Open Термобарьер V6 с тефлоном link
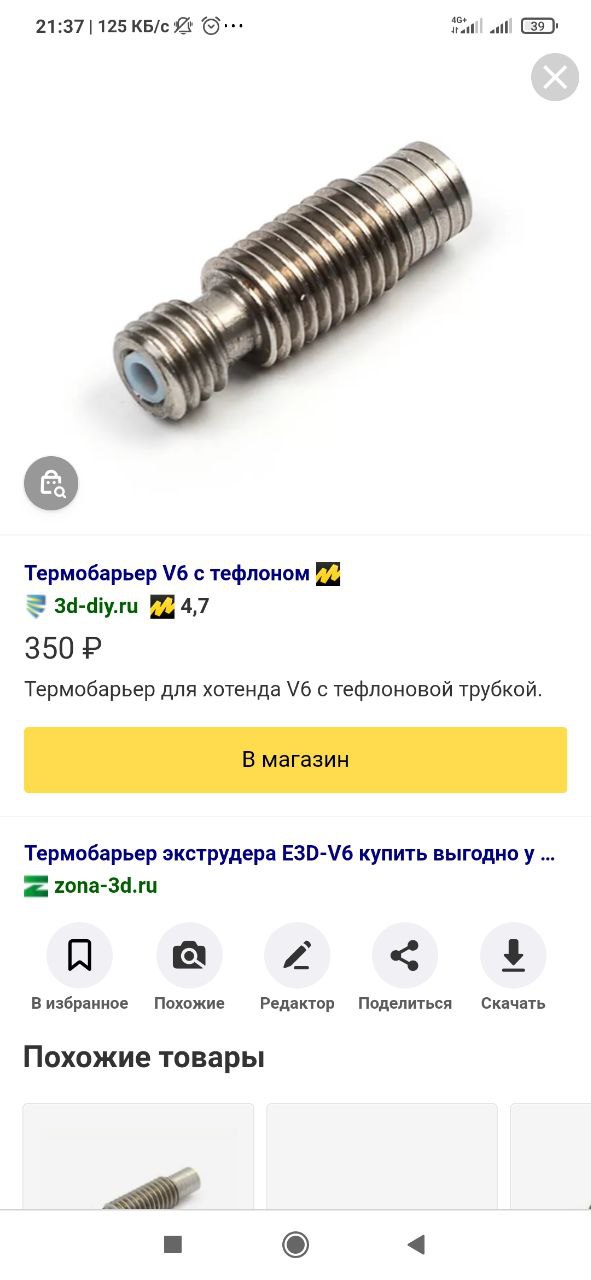Image resolution: width=591 pixels, height=1280 pixels. pos(167,573)
